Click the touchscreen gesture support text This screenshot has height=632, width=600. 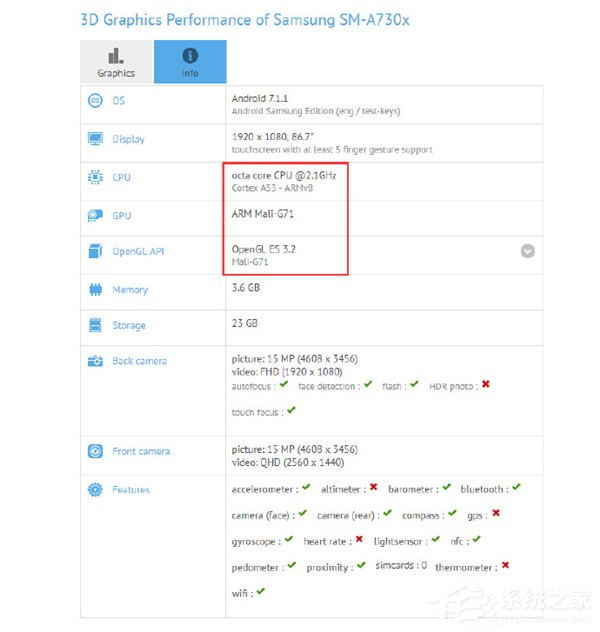coord(332,150)
